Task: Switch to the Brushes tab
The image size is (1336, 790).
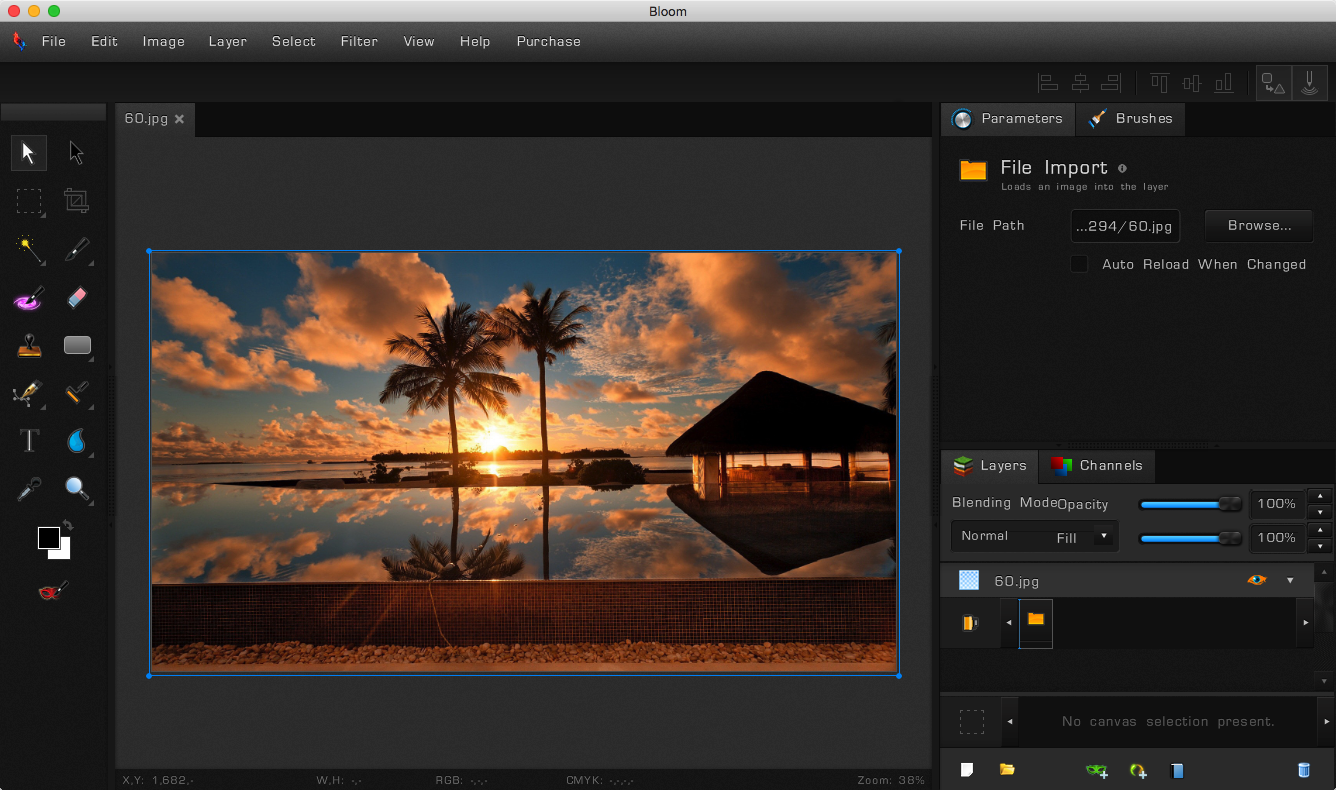Action: pyautogui.click(x=1130, y=118)
